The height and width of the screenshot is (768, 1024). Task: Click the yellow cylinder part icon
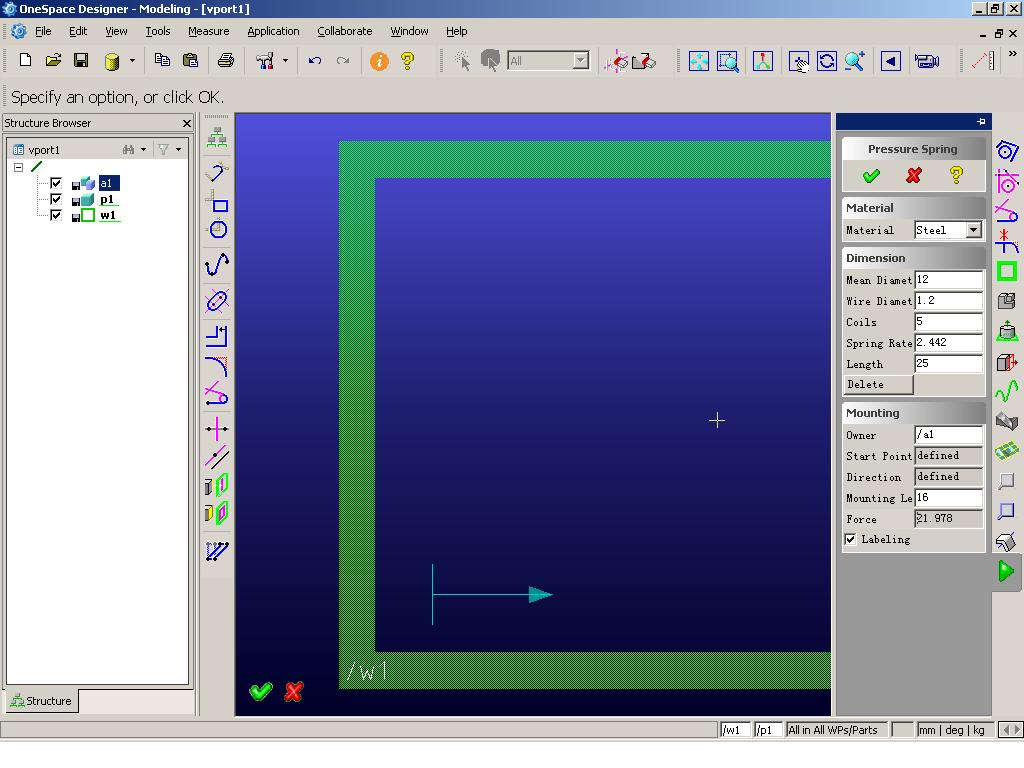pos(112,61)
